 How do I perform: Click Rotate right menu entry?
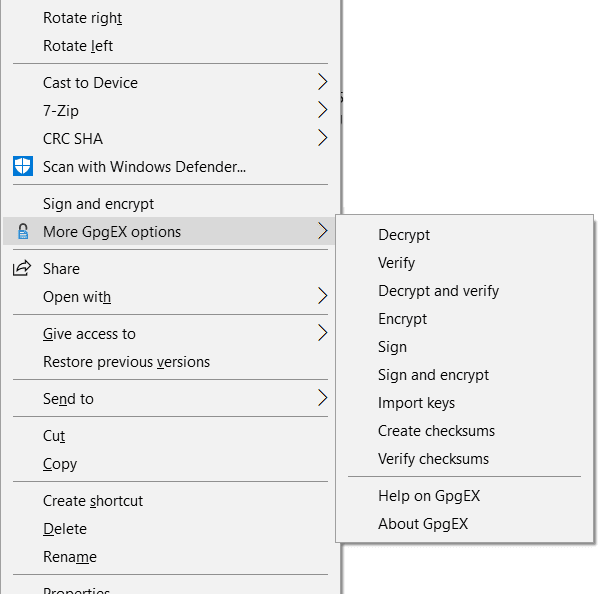tap(82, 18)
